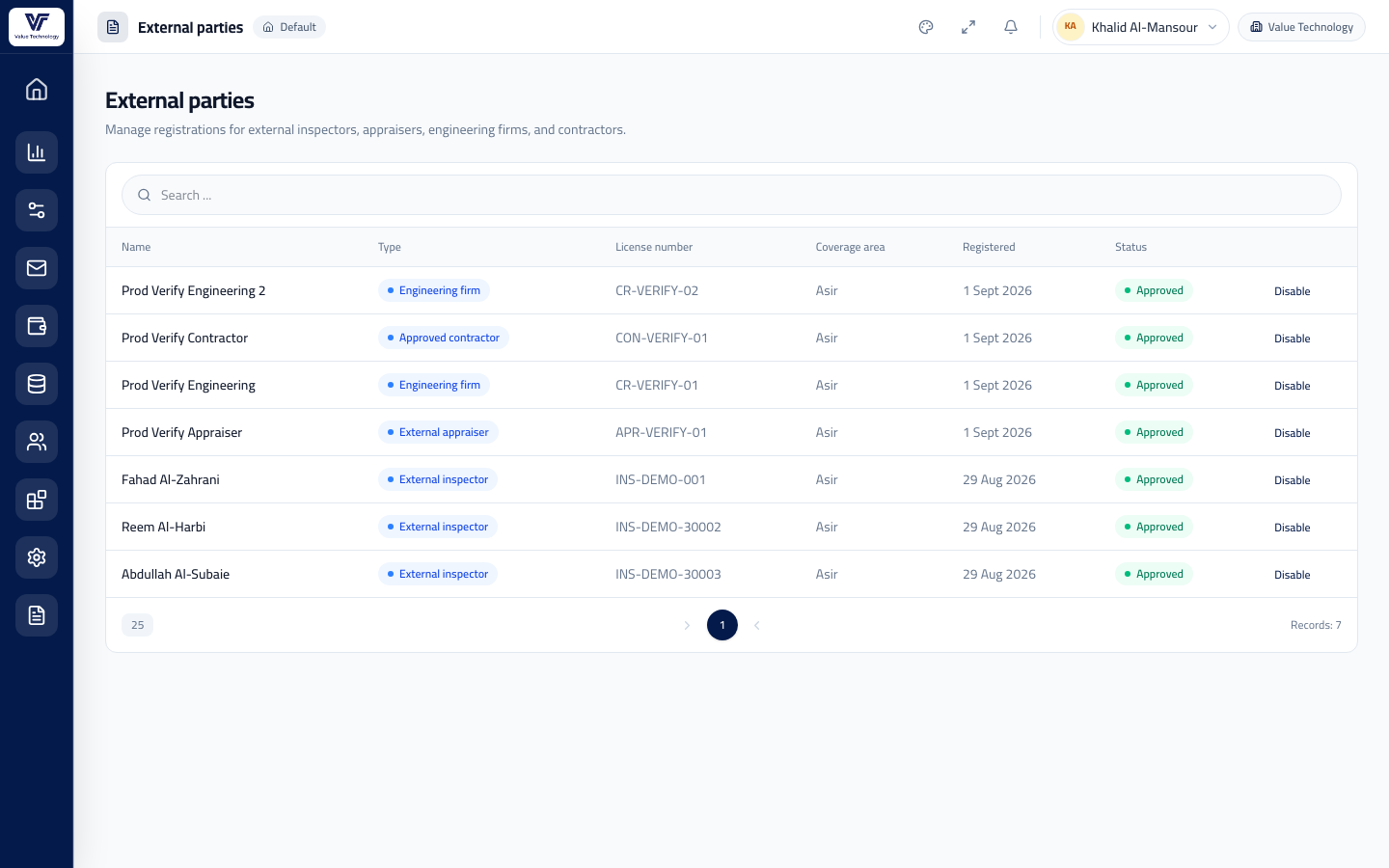The height and width of the screenshot is (868, 1389).
Task: Open the Home icon in sidebar
Action: (x=37, y=90)
